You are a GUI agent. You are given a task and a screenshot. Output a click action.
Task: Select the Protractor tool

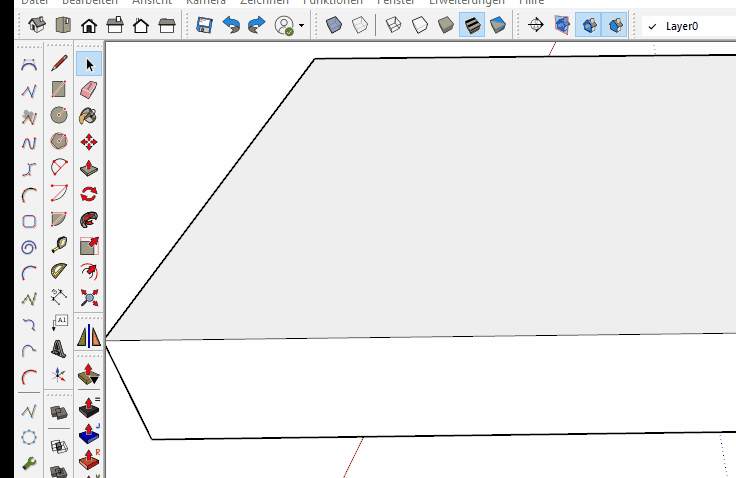tap(59, 271)
